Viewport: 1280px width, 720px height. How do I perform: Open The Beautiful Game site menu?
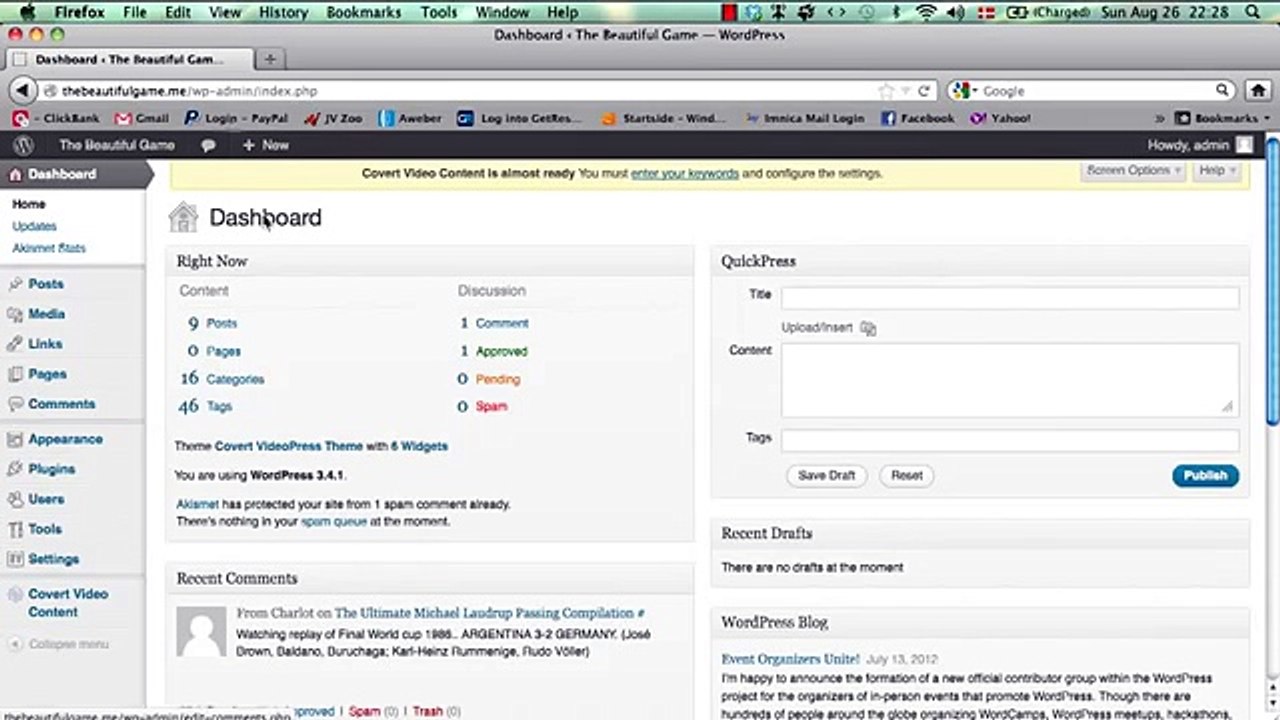tap(116, 145)
